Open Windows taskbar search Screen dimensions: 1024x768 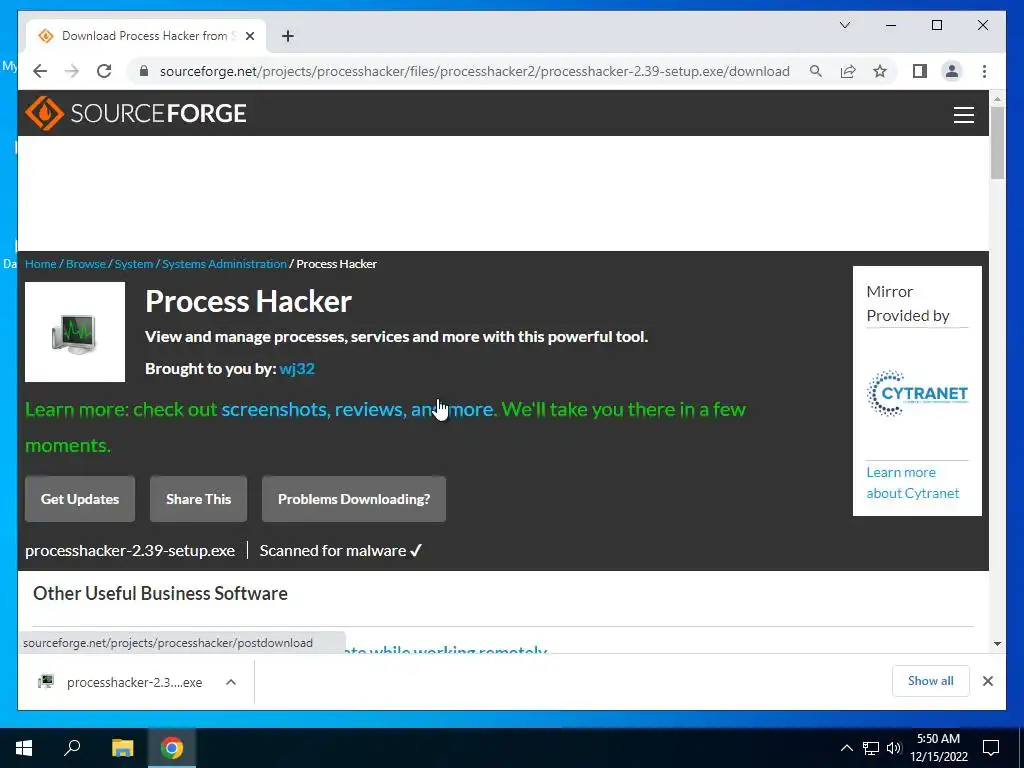(72, 748)
